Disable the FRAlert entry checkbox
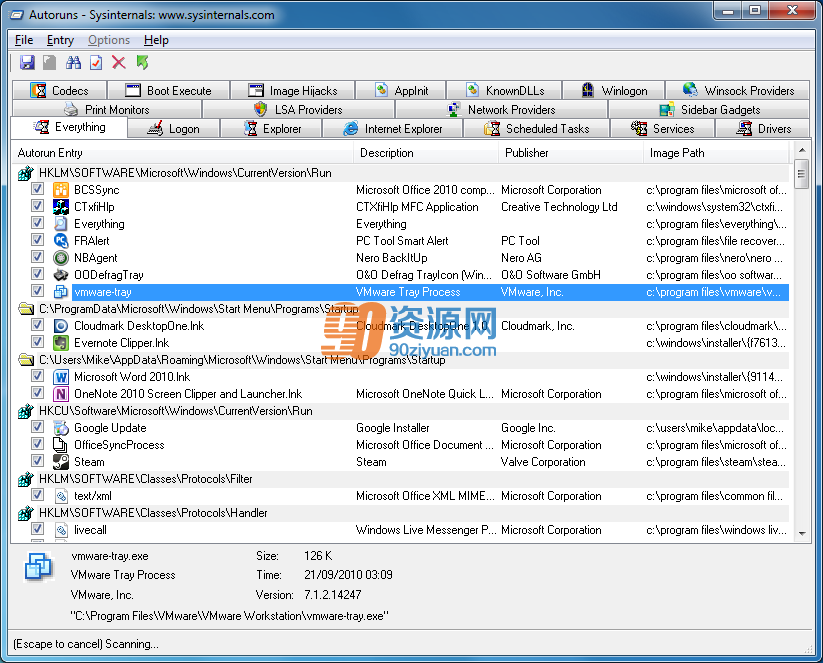The width and height of the screenshot is (823, 663). [x=37, y=240]
